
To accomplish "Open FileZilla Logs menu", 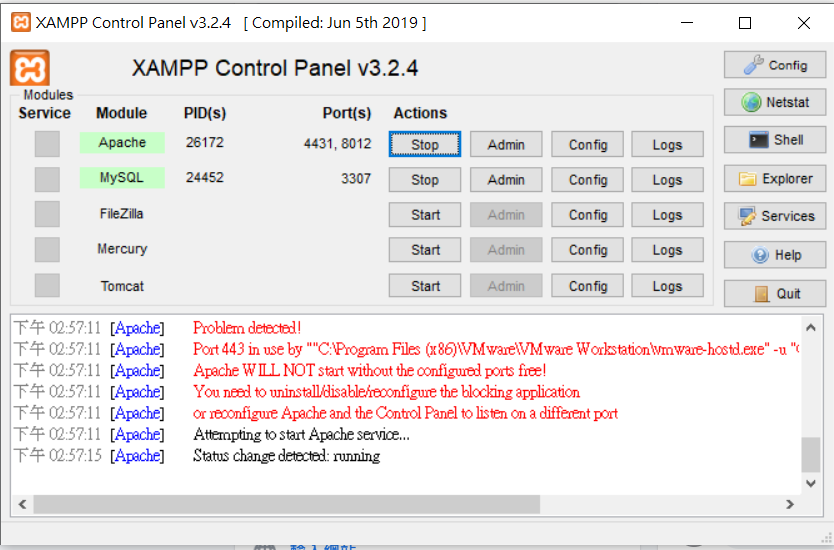I will coord(668,215).
